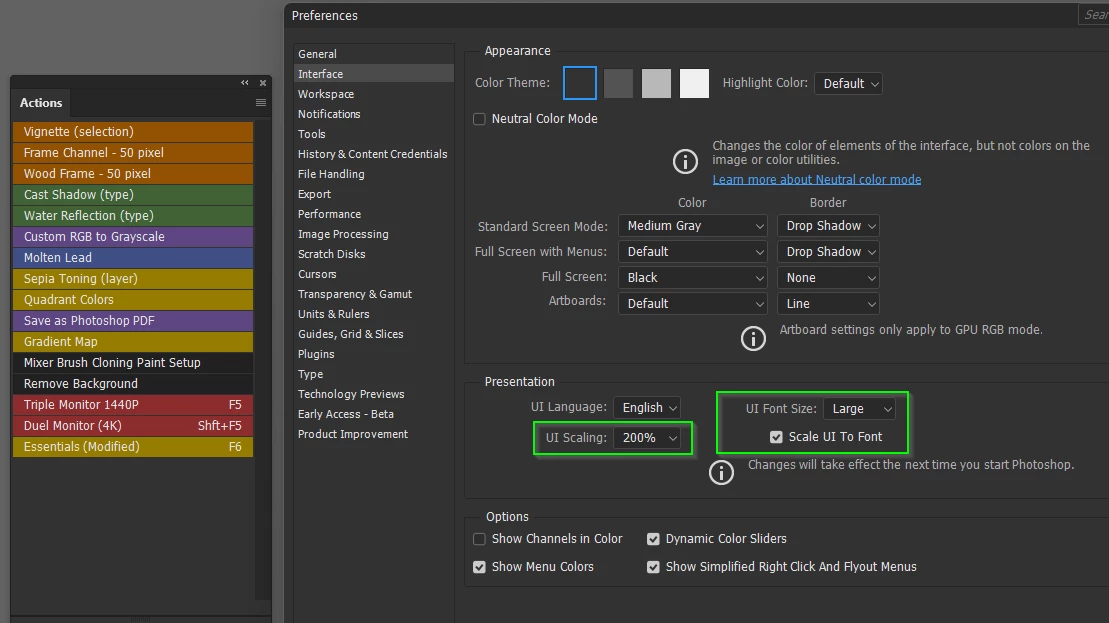Open Learn more about Neutral color mode link
1109x623 pixels.
pyautogui.click(x=817, y=180)
